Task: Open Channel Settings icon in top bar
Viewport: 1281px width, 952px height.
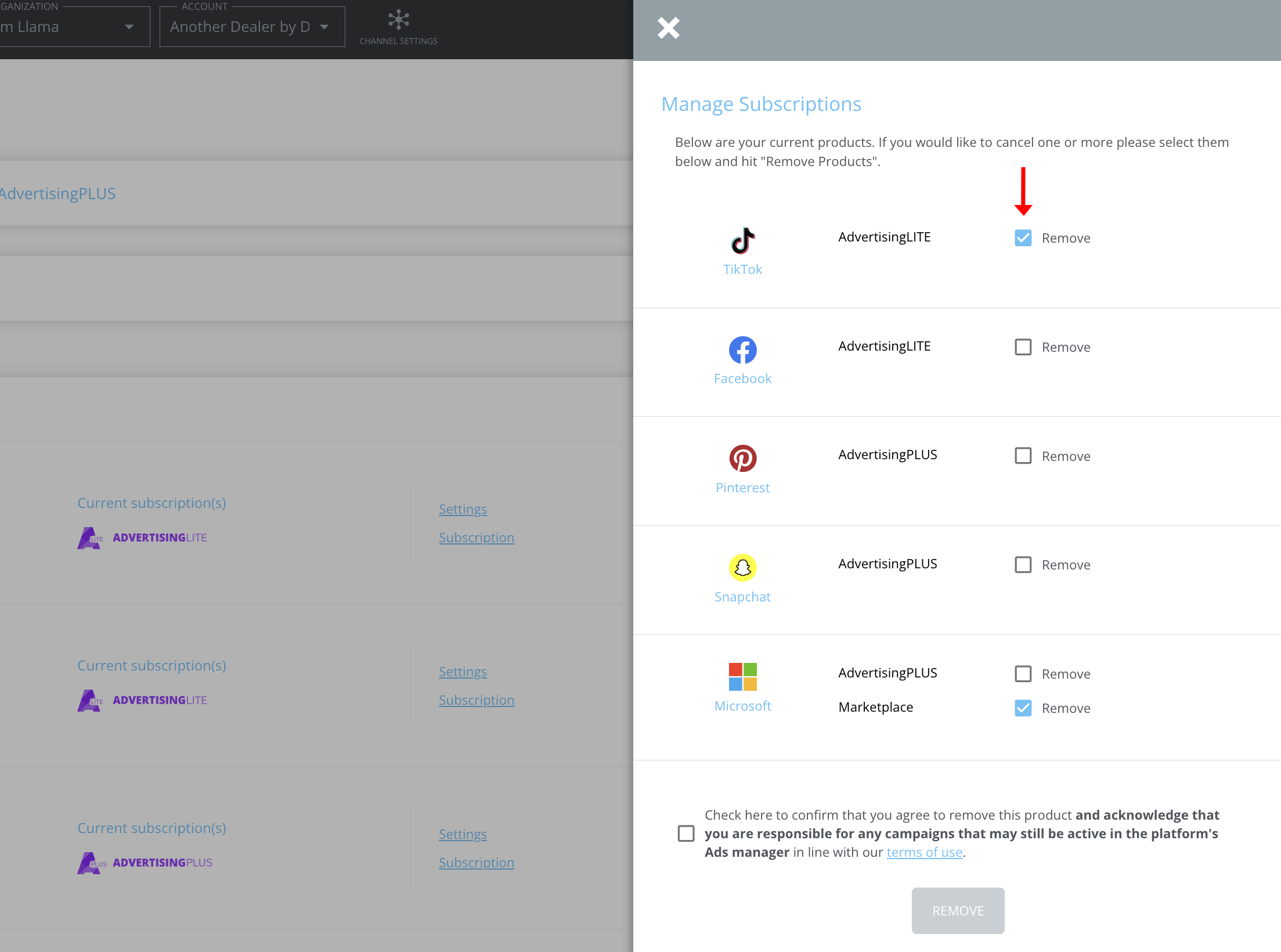Action: click(398, 20)
